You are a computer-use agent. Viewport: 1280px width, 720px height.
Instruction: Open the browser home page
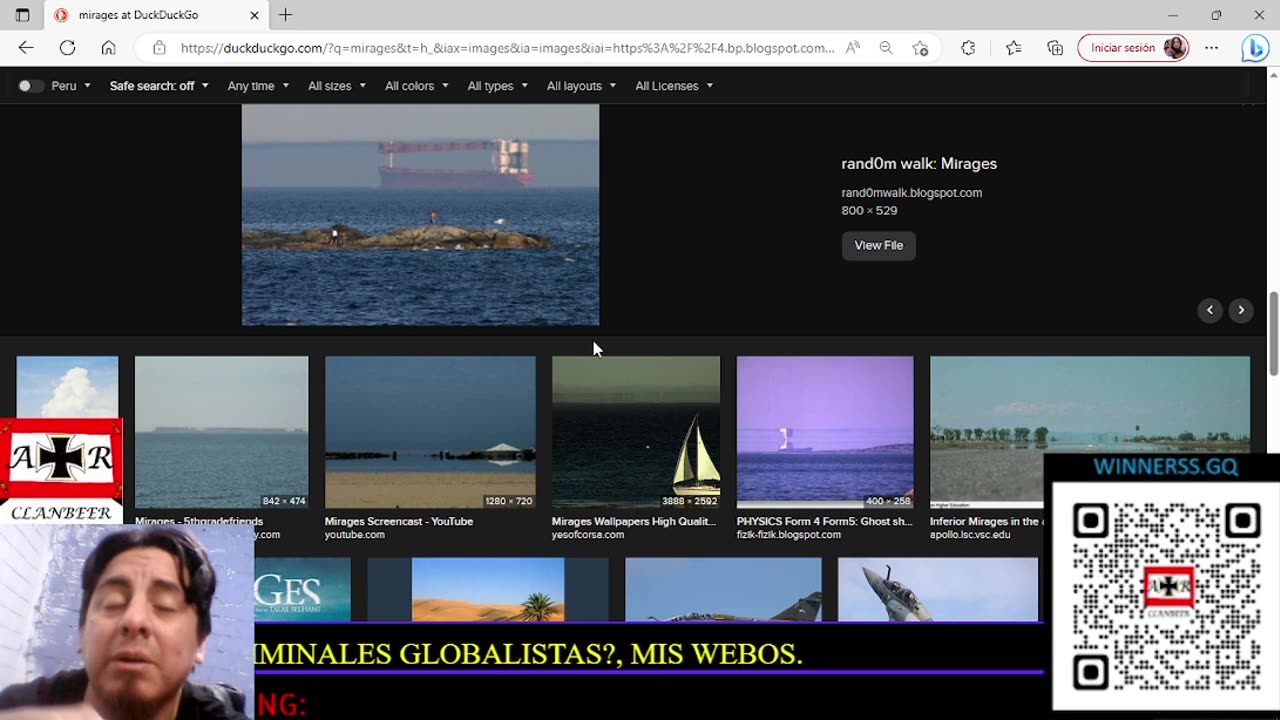(108, 48)
